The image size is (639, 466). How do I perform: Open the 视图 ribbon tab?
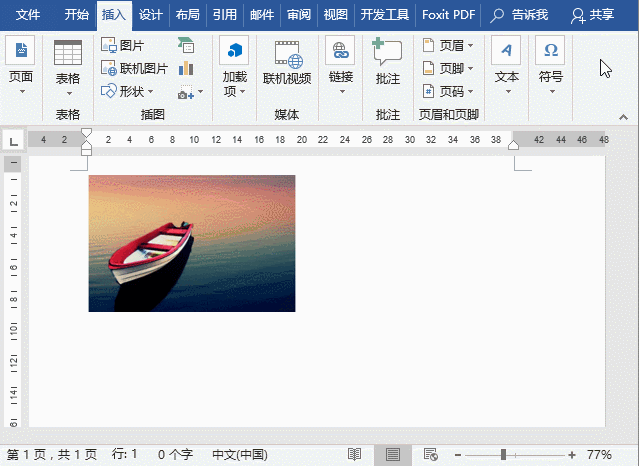pyautogui.click(x=335, y=15)
